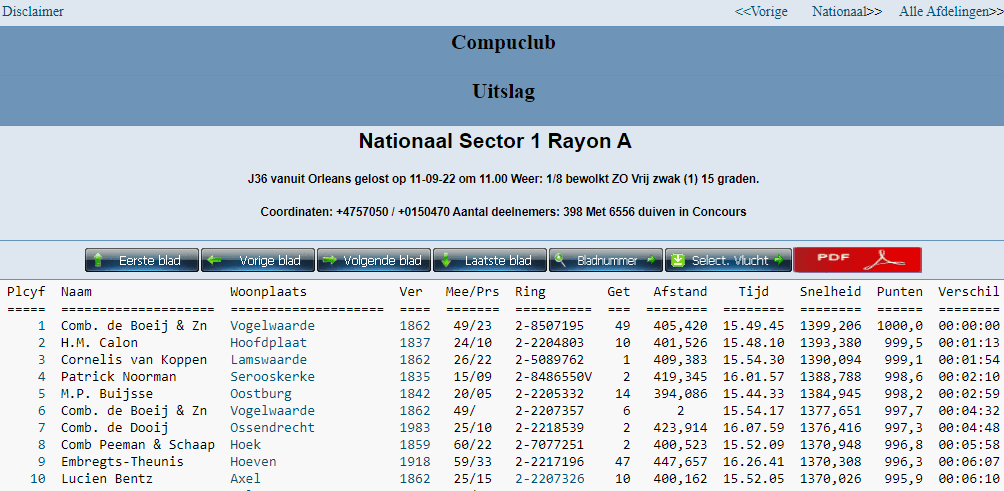Open the Nationaal>> link
The width and height of the screenshot is (1004, 491).
pos(846,12)
